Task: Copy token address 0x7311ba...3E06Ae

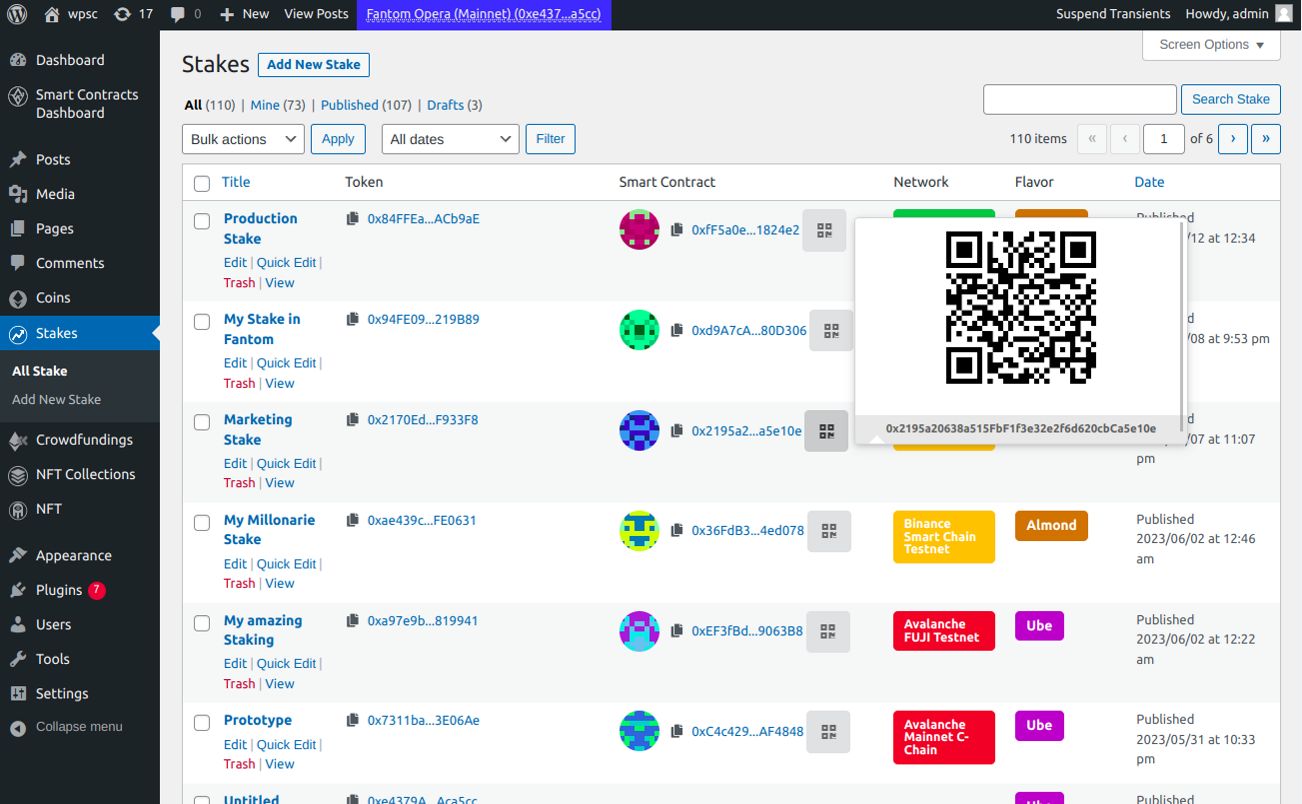Action: click(x=352, y=720)
